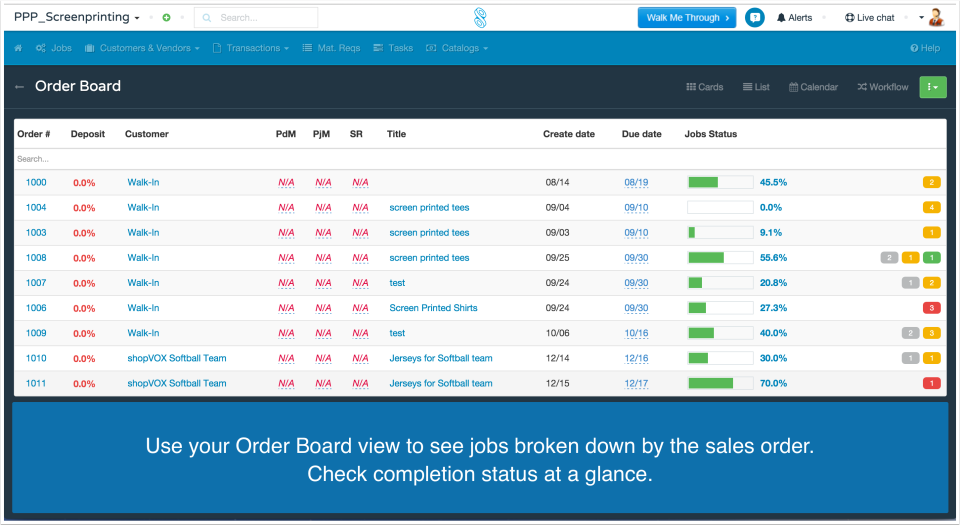Click the orange badge 1 on order 1003
The width and height of the screenshot is (960, 525).
click(931, 233)
